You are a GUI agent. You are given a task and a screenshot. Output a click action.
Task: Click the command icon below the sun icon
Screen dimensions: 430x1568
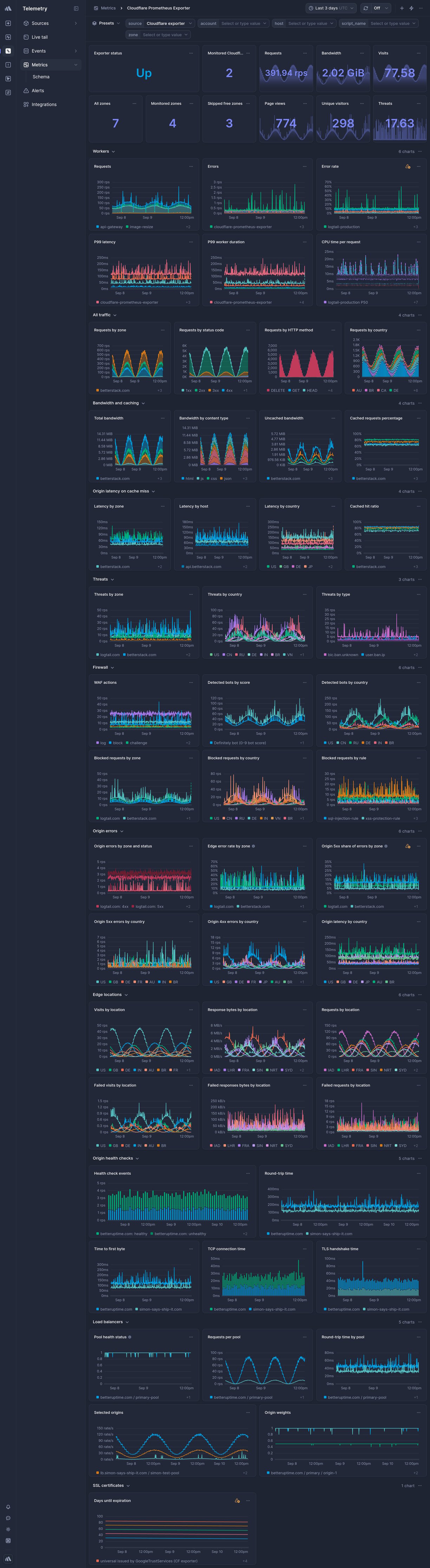click(x=8, y=1541)
